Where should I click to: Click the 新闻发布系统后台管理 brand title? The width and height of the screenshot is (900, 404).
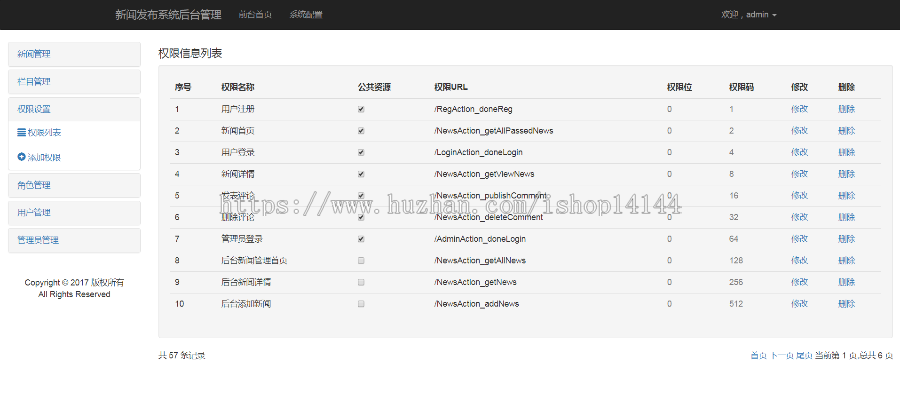click(x=168, y=15)
